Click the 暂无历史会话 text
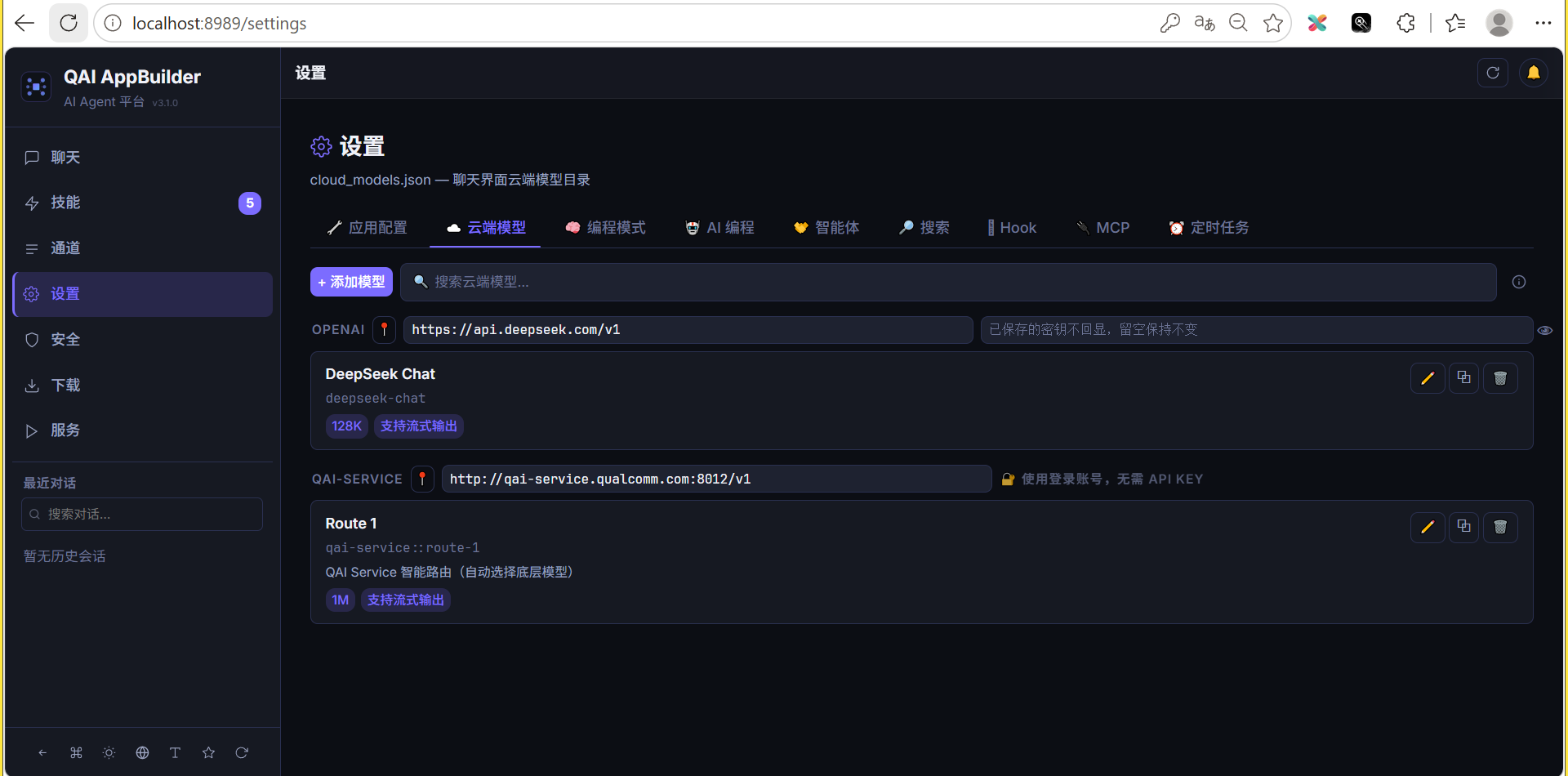Viewport: 1568px width, 776px height. 65,556
